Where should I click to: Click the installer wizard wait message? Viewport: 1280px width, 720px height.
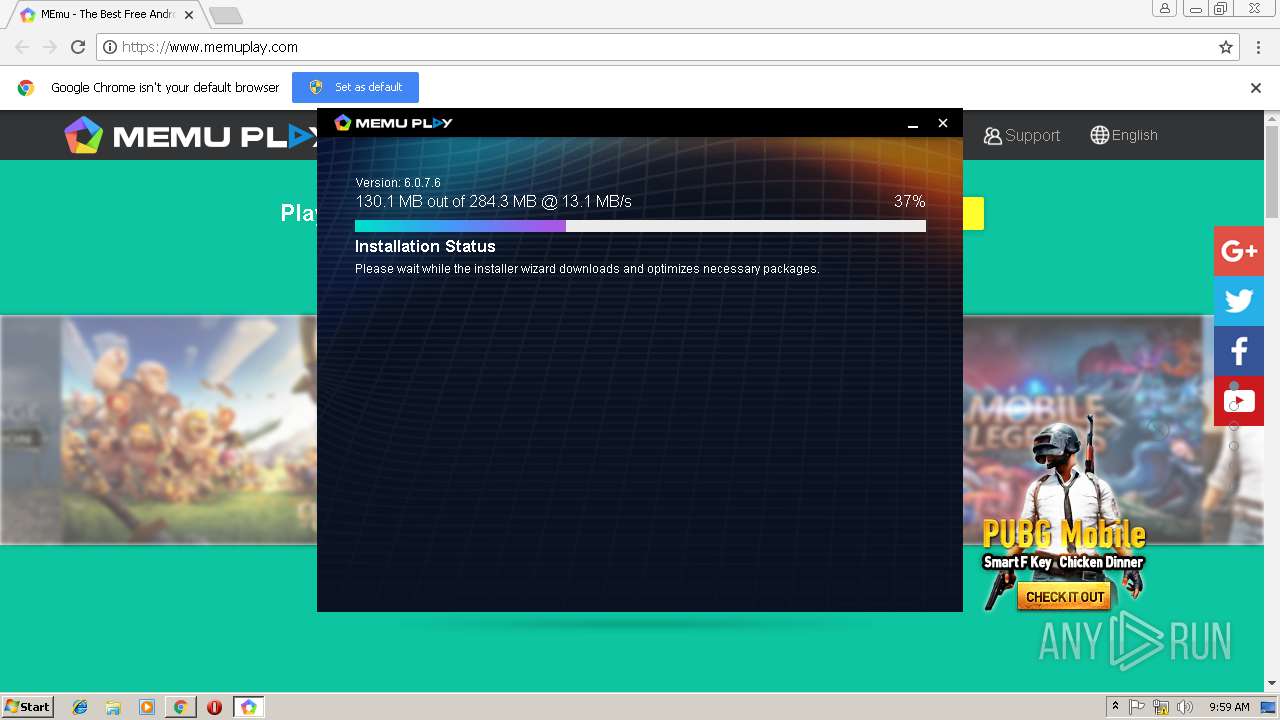coord(587,269)
